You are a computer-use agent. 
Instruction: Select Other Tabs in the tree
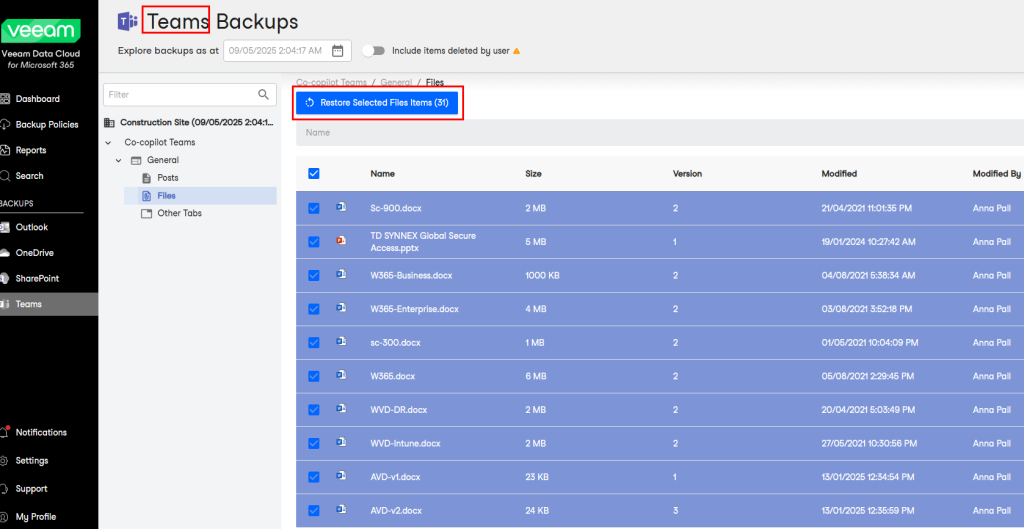[x=180, y=213]
